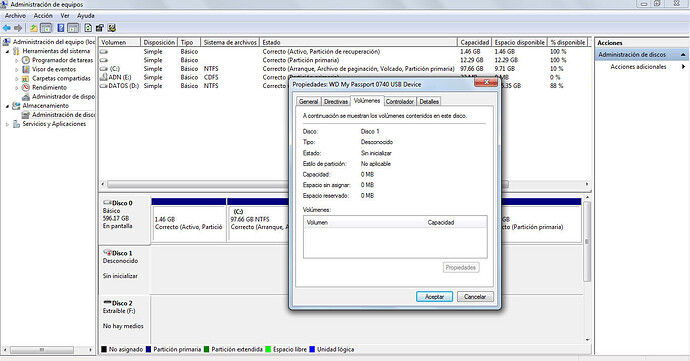Click the Rendimiento gauge icon
This screenshot has width=690, height=361.
[x=26, y=87]
